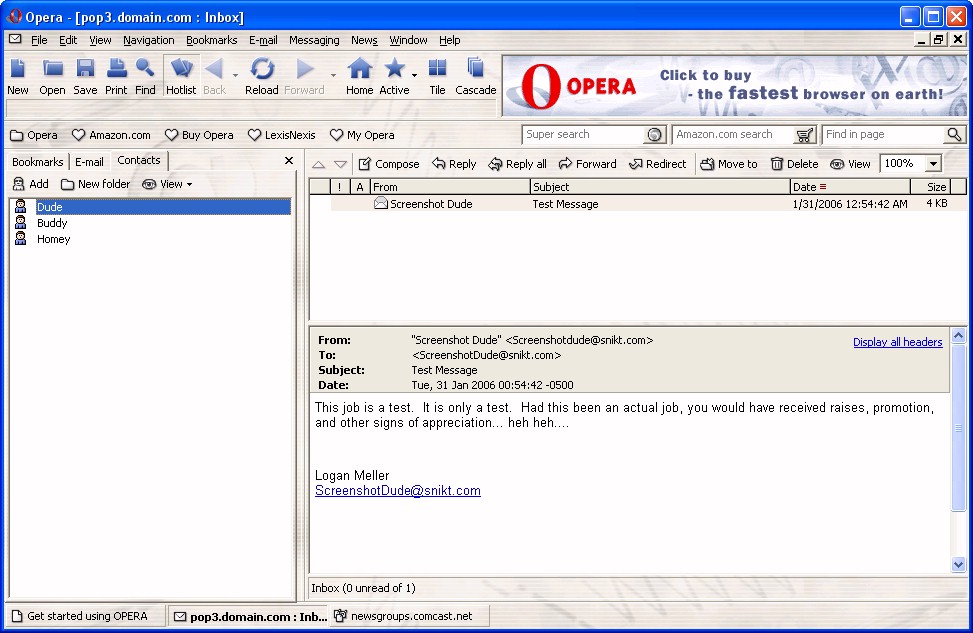Toggle the Hotlist panel button
Image resolution: width=973 pixels, height=633 pixels.
pos(181,76)
